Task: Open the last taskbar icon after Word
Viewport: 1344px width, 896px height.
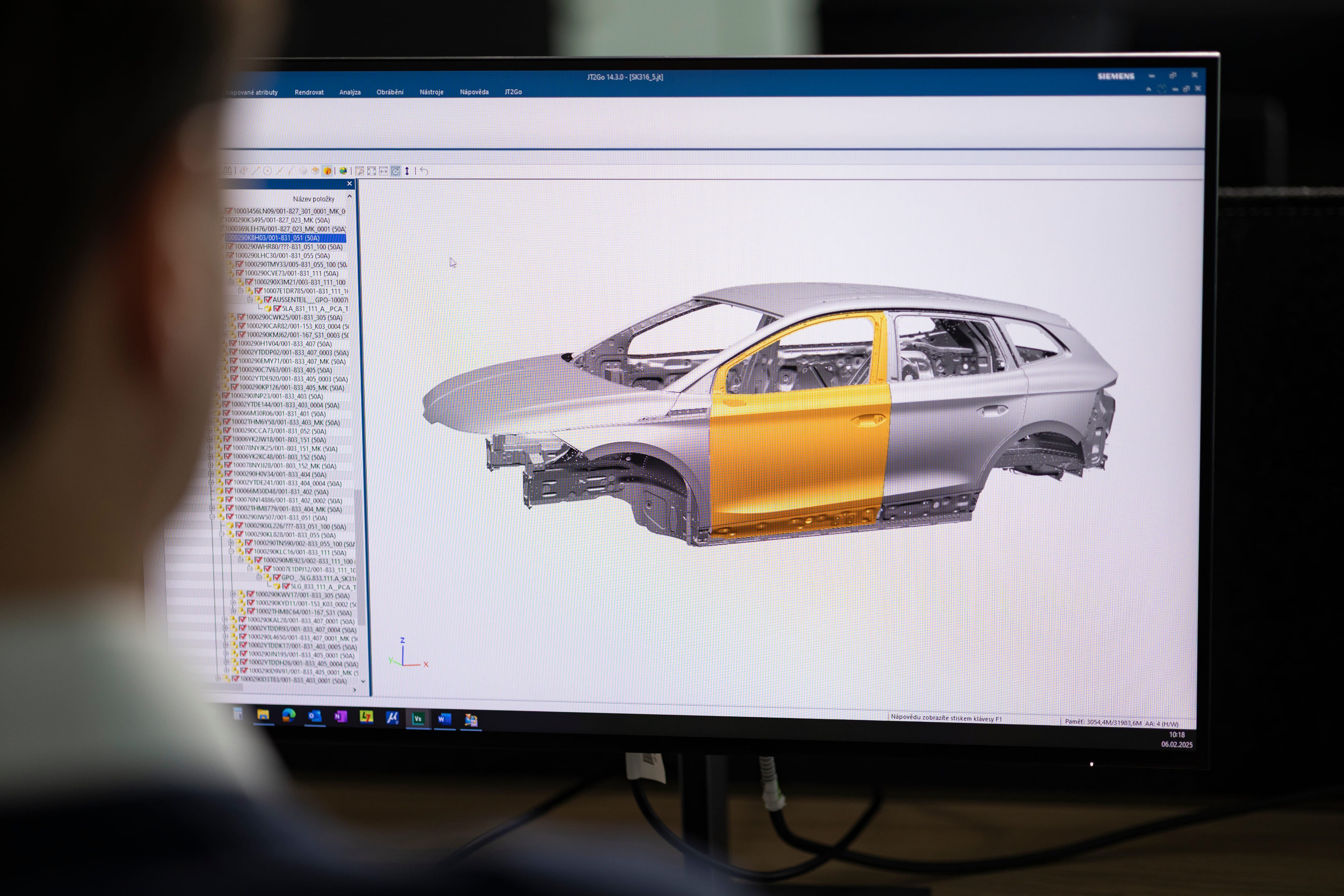Action: tap(471, 720)
